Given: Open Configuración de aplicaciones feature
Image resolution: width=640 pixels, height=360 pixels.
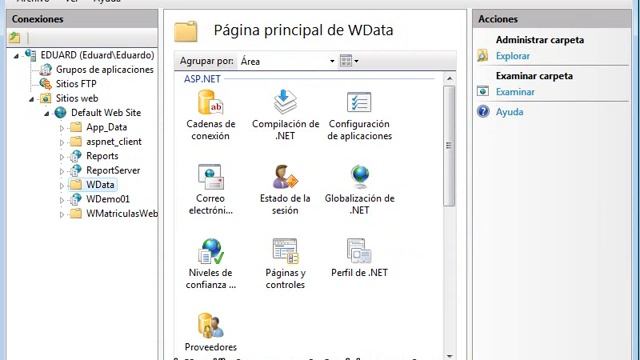Looking at the screenshot, I should 359,115.
